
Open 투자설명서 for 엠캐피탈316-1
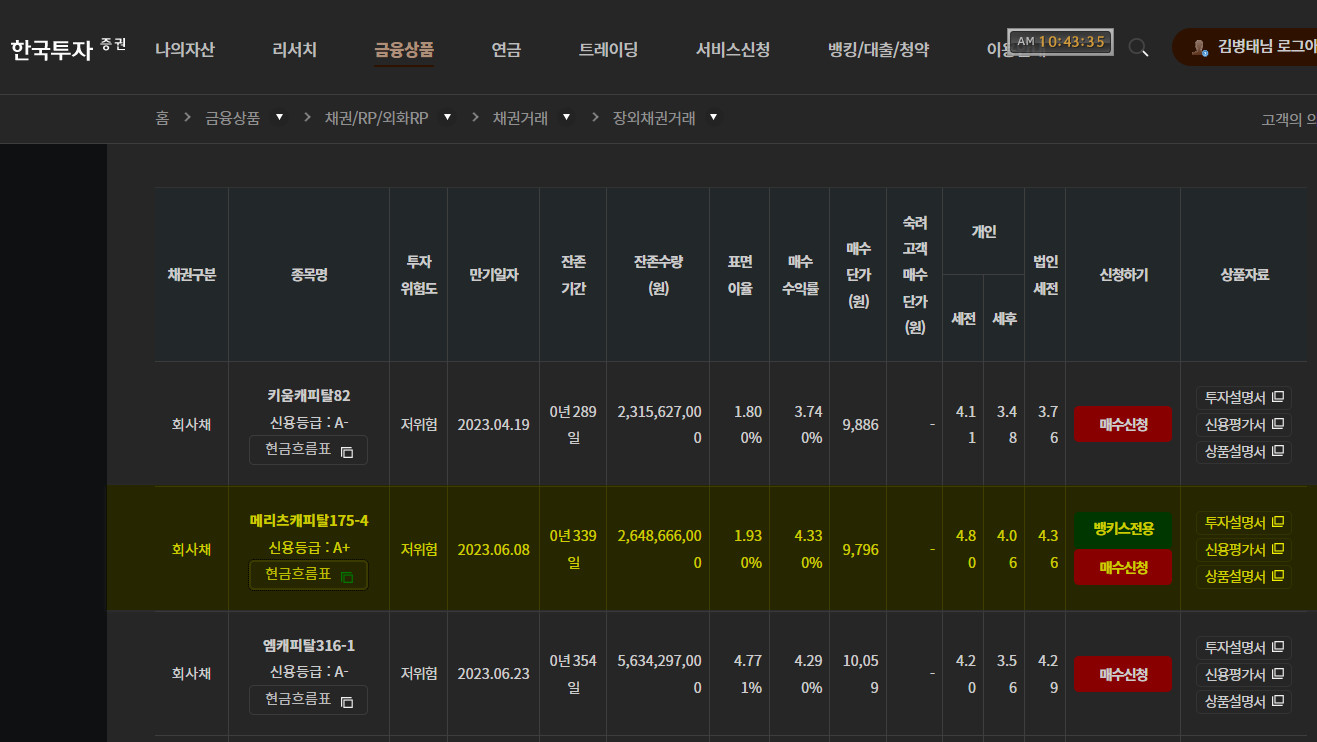[1244, 647]
